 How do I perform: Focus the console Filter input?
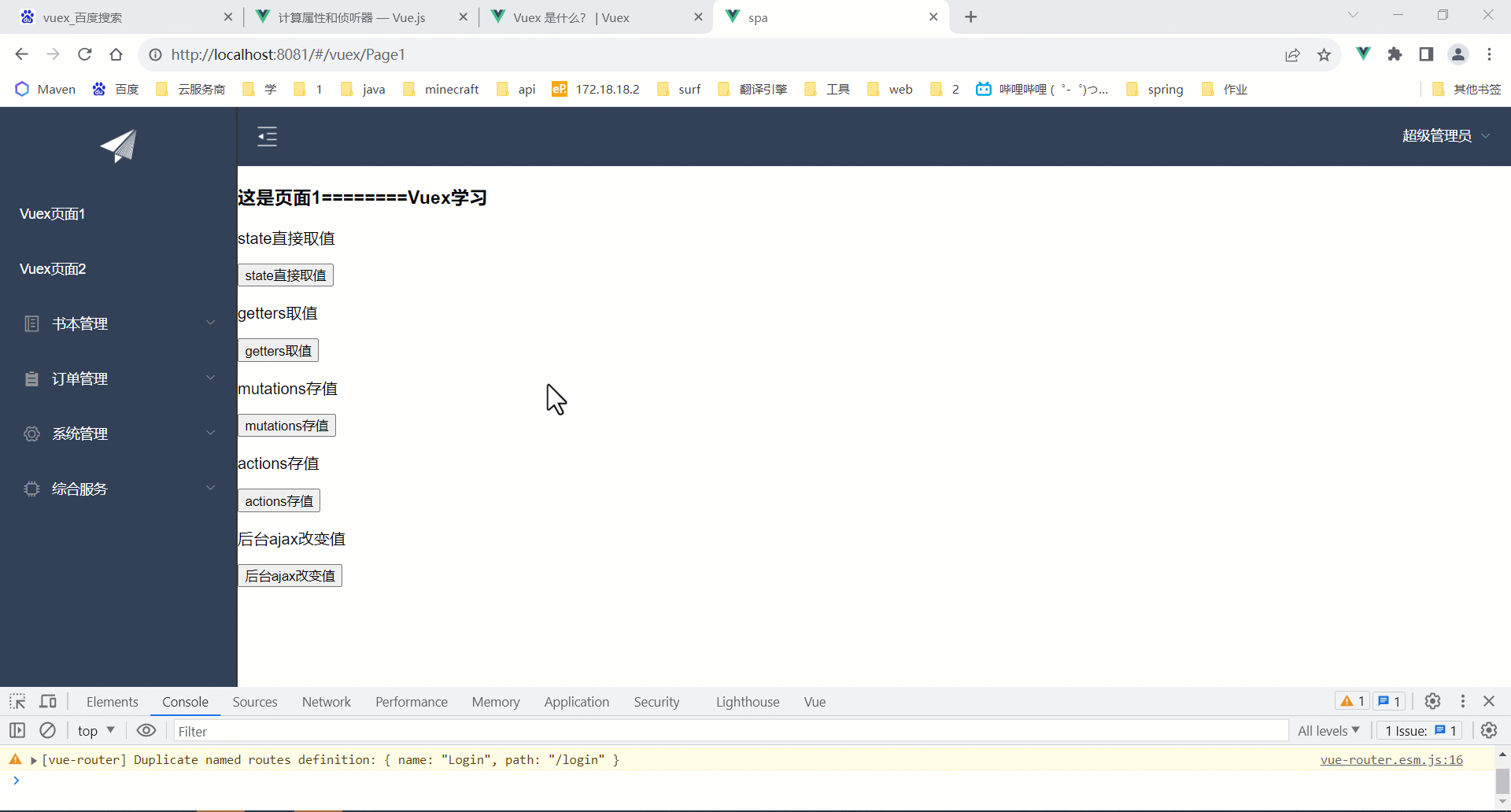point(730,731)
